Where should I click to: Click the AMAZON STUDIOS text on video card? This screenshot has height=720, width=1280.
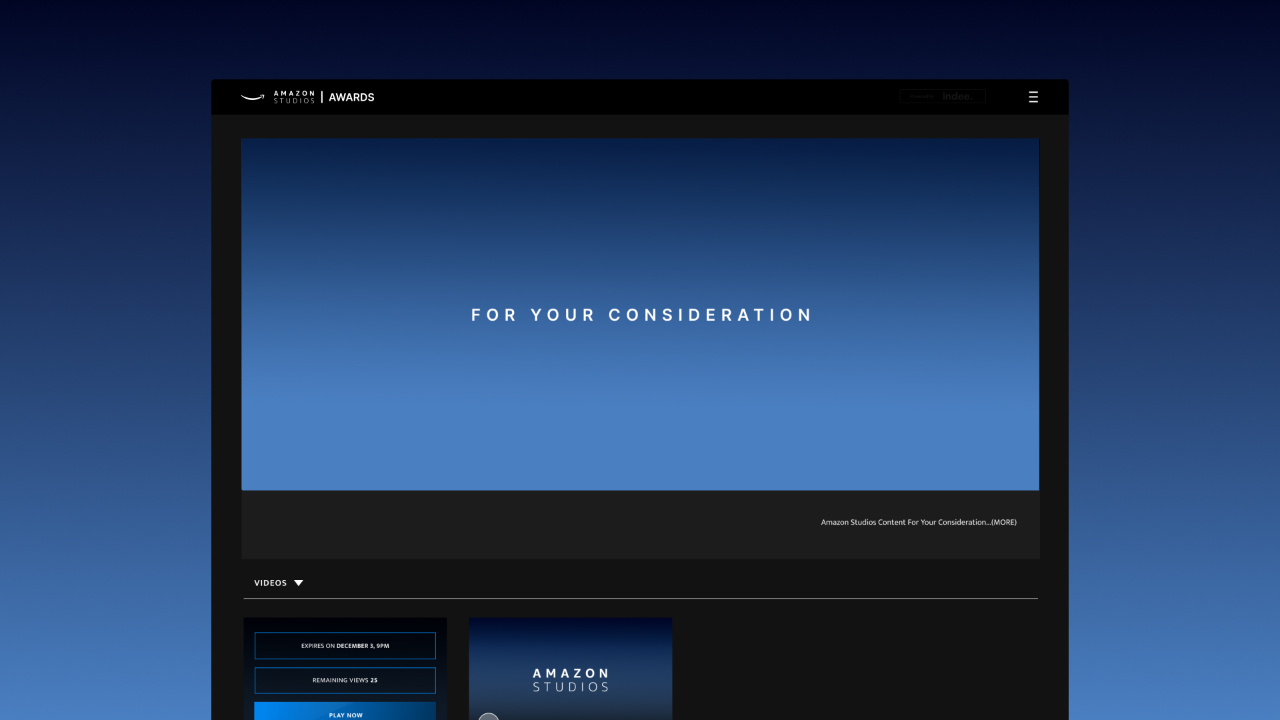click(570, 680)
